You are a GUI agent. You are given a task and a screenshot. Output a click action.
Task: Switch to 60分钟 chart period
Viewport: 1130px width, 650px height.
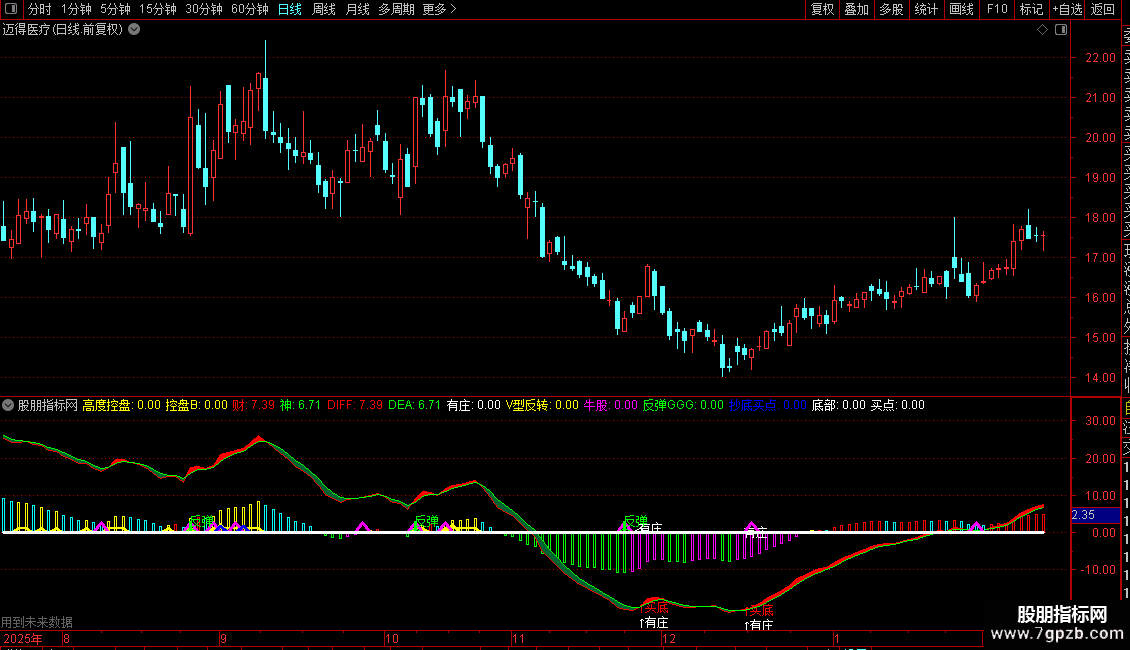[249, 9]
